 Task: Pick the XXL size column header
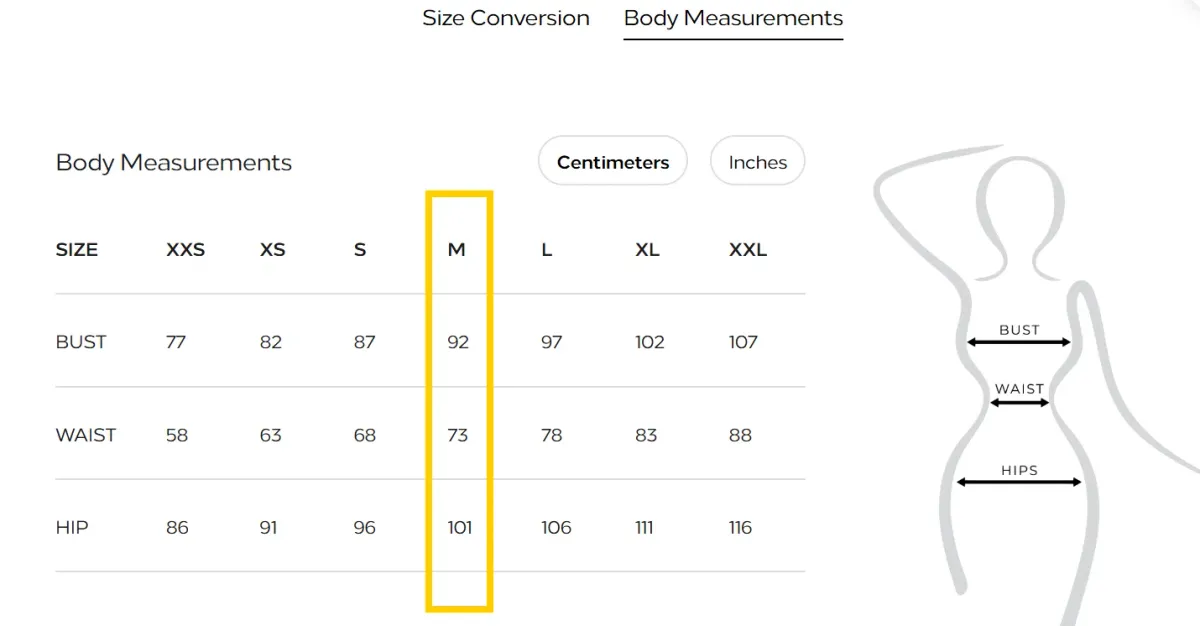748,250
